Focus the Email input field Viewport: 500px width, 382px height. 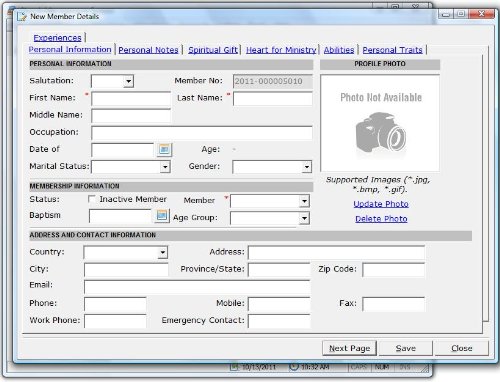coord(197,286)
